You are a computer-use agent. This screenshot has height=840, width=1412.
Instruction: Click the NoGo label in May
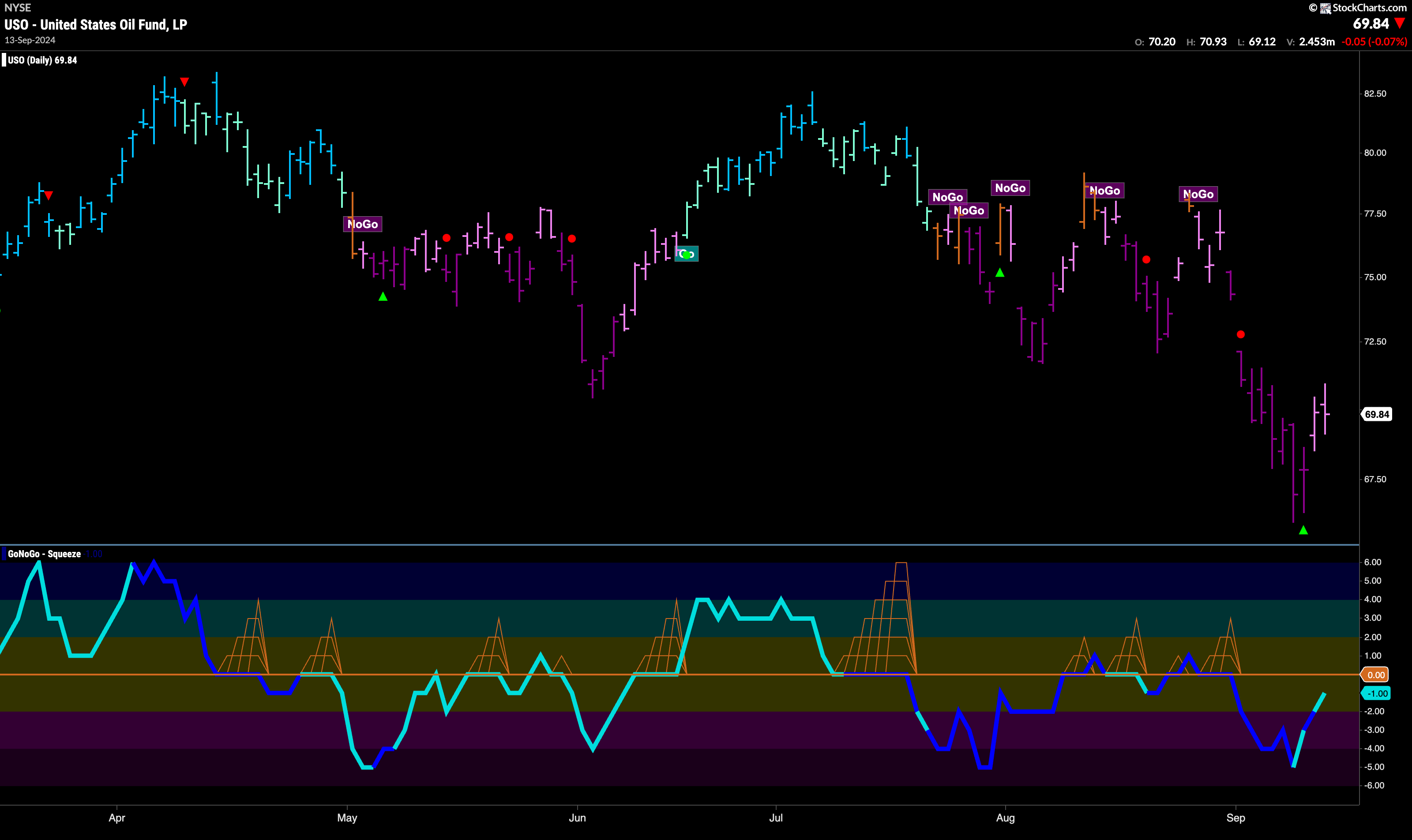(x=362, y=224)
